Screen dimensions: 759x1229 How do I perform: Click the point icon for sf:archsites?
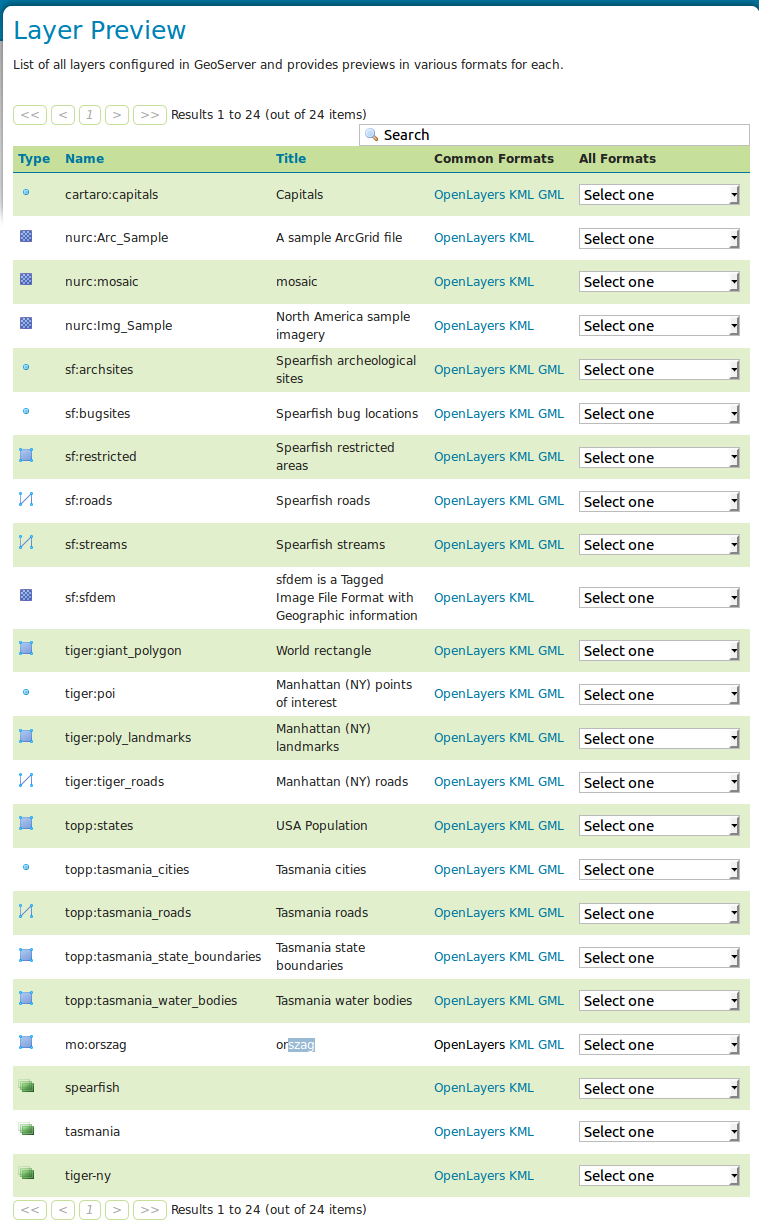[x=26, y=367]
